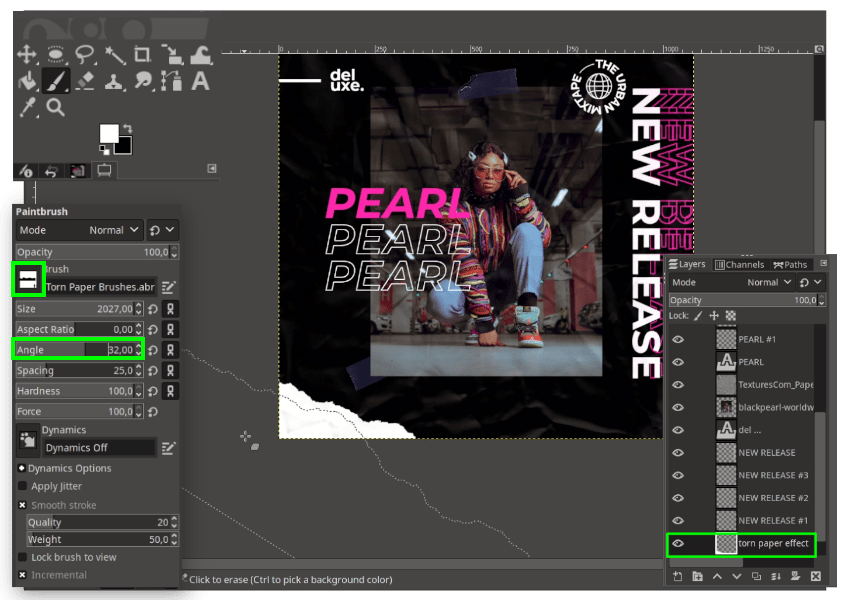The height and width of the screenshot is (600, 850).
Task: Edit the Torn Paper brush
Action: coord(169,287)
